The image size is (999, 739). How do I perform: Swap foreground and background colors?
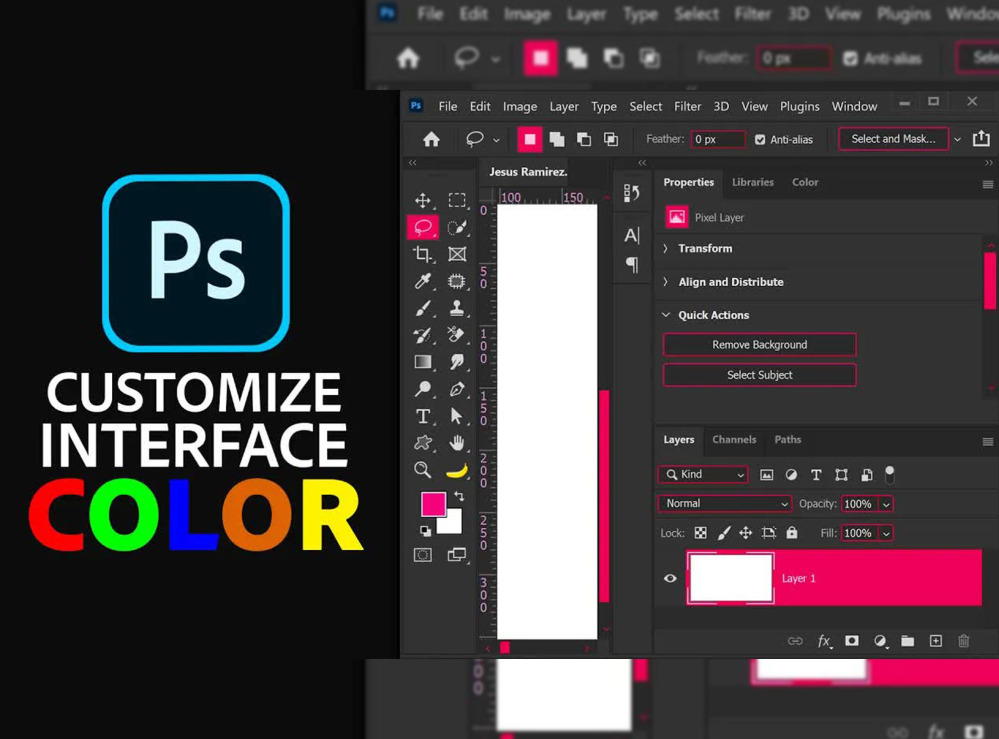click(x=459, y=496)
